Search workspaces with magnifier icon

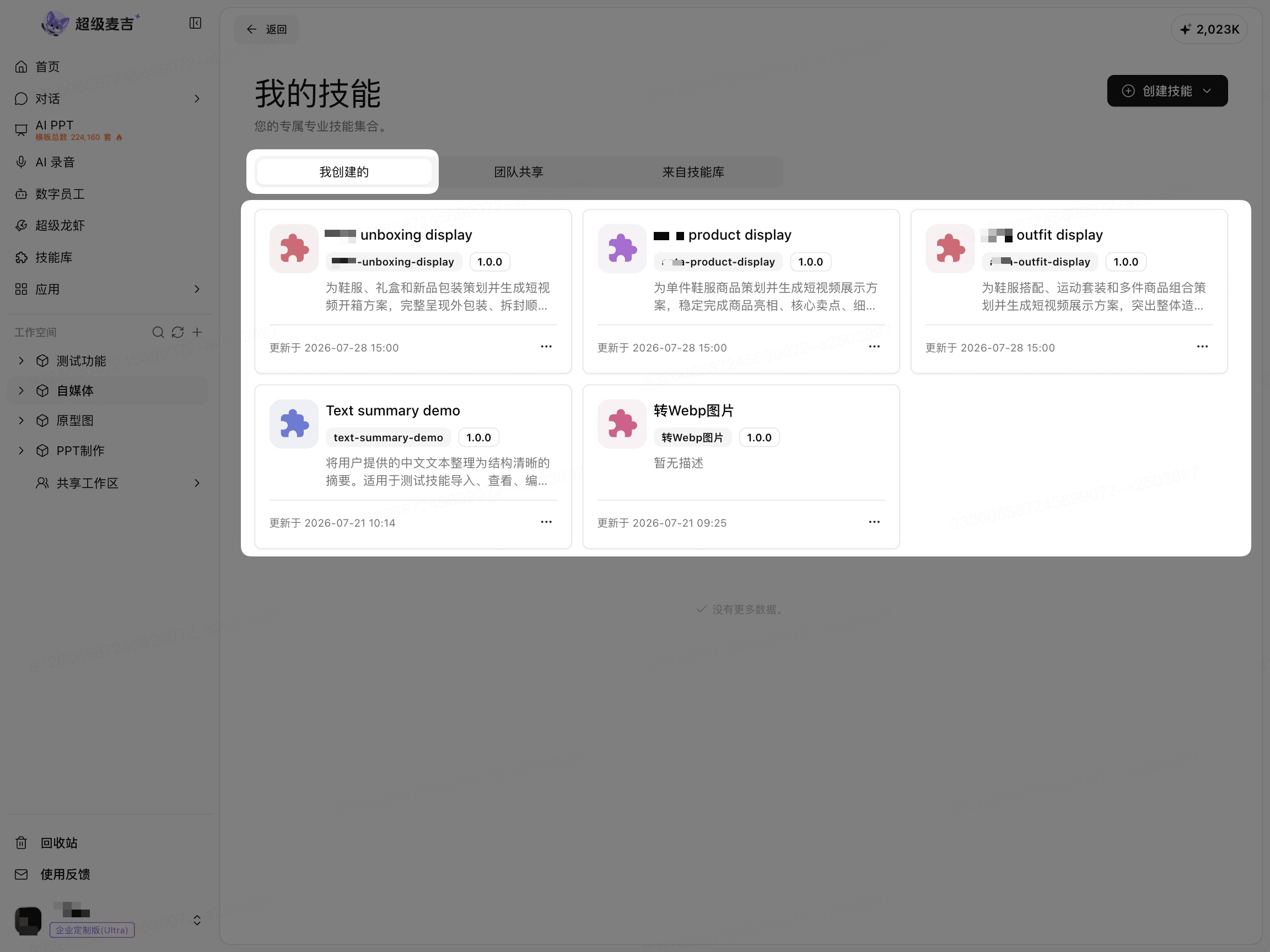click(158, 332)
